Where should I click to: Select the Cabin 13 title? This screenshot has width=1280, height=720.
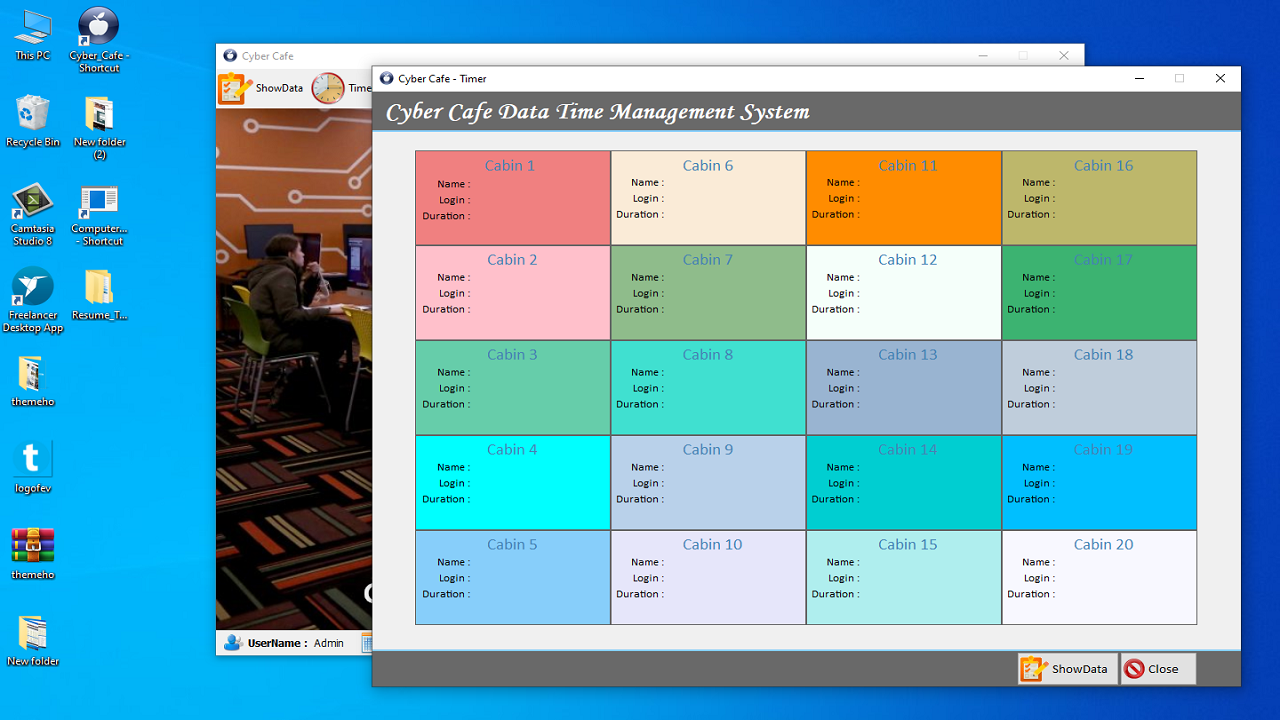click(x=908, y=355)
